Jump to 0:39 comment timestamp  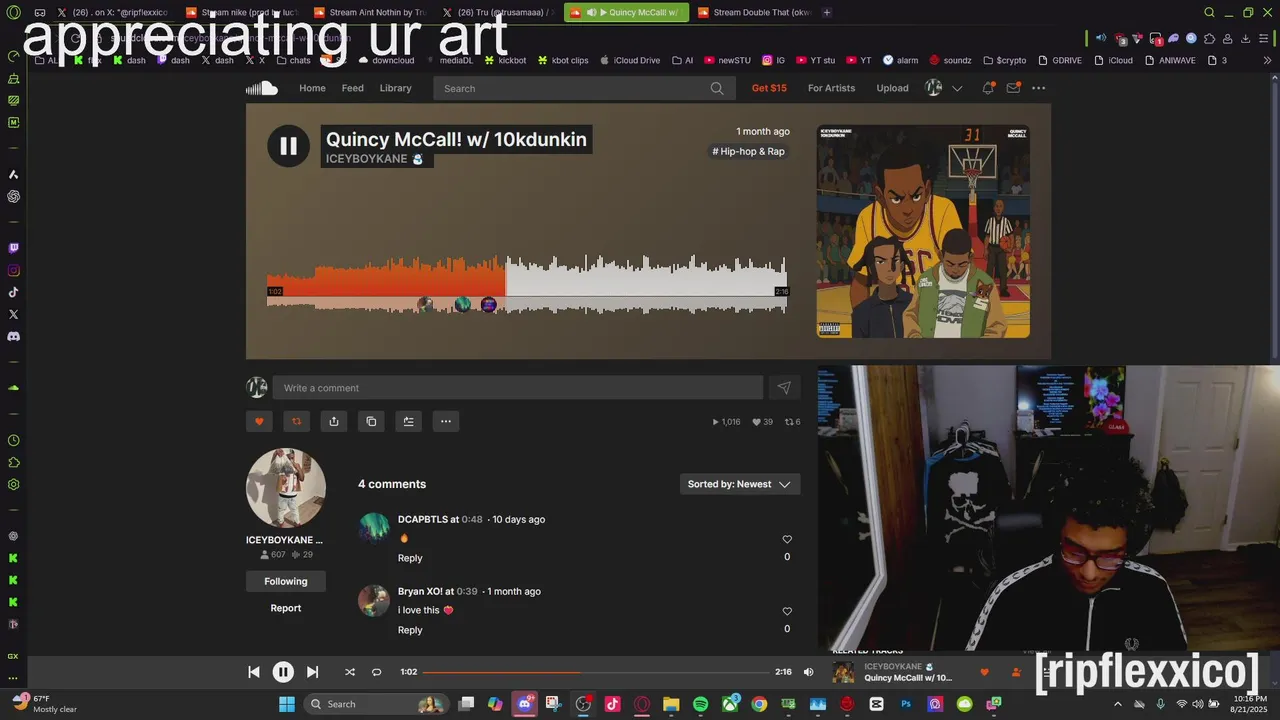click(467, 591)
